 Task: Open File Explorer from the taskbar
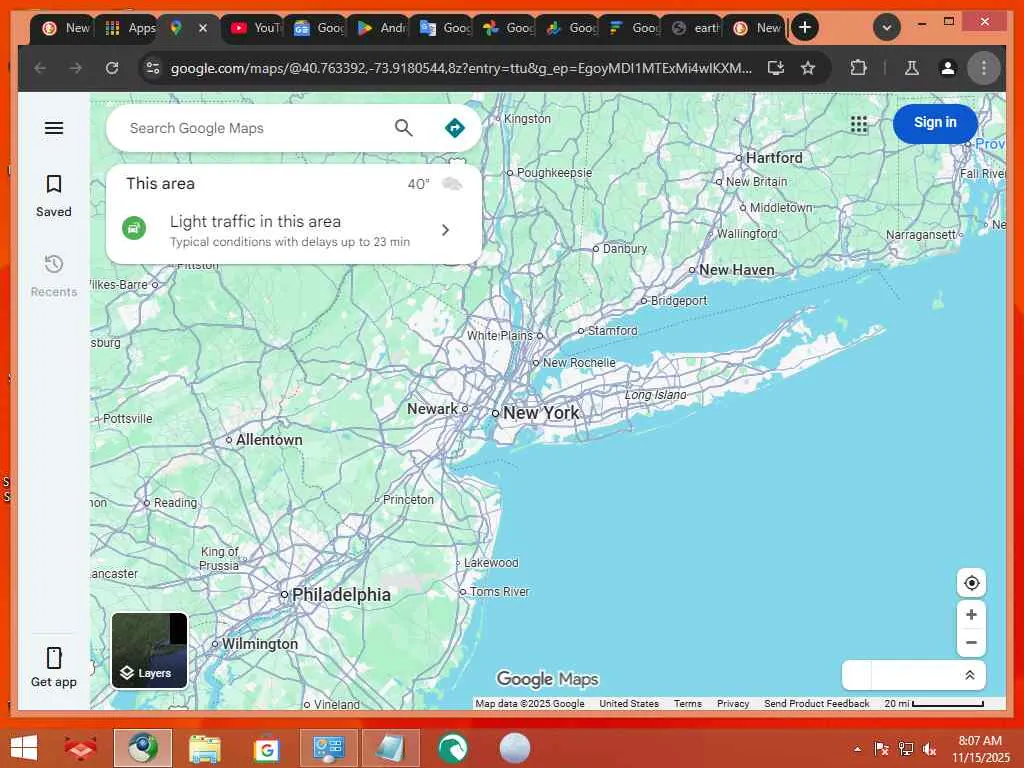[204, 748]
